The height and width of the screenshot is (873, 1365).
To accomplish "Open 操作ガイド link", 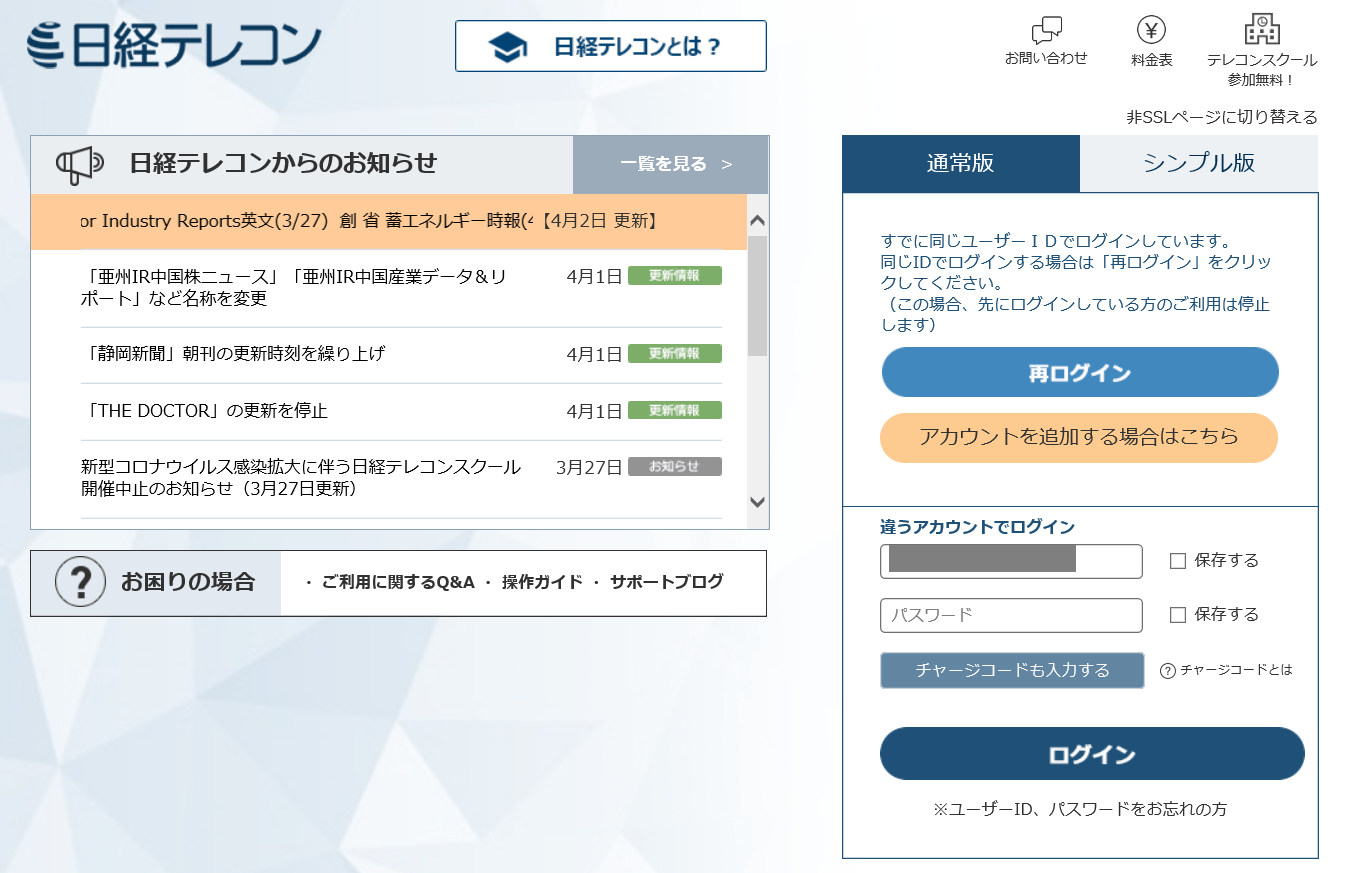I will pyautogui.click(x=542, y=582).
